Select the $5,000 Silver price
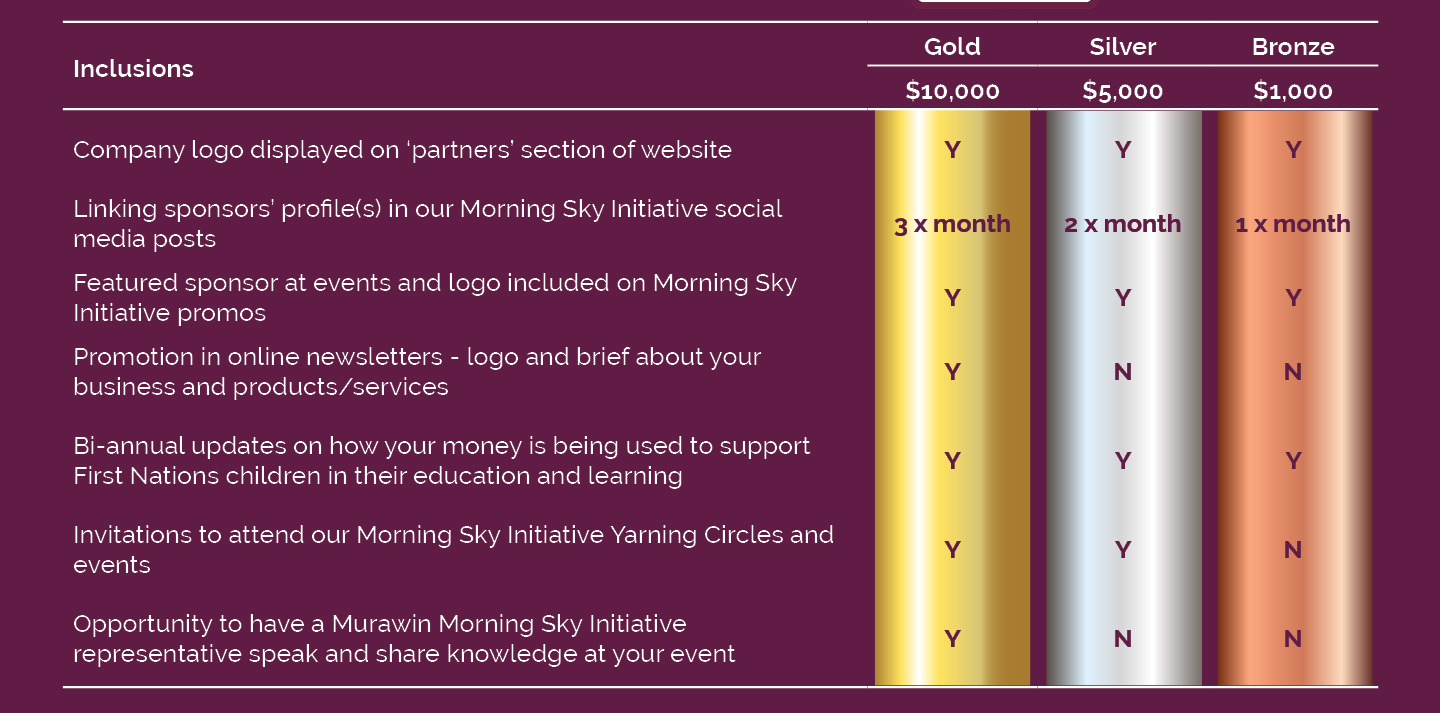The width and height of the screenshot is (1440, 713). tap(1123, 91)
